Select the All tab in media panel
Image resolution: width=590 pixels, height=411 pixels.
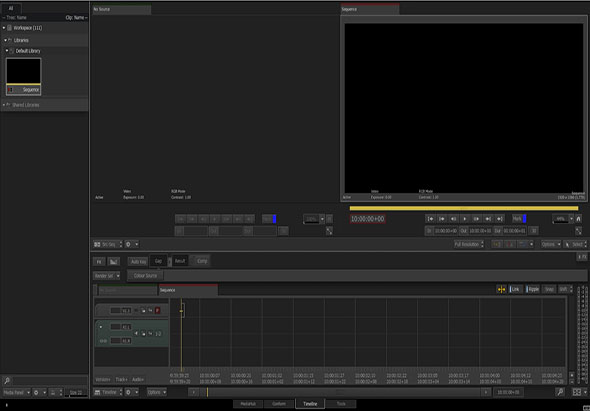tap(11, 8)
